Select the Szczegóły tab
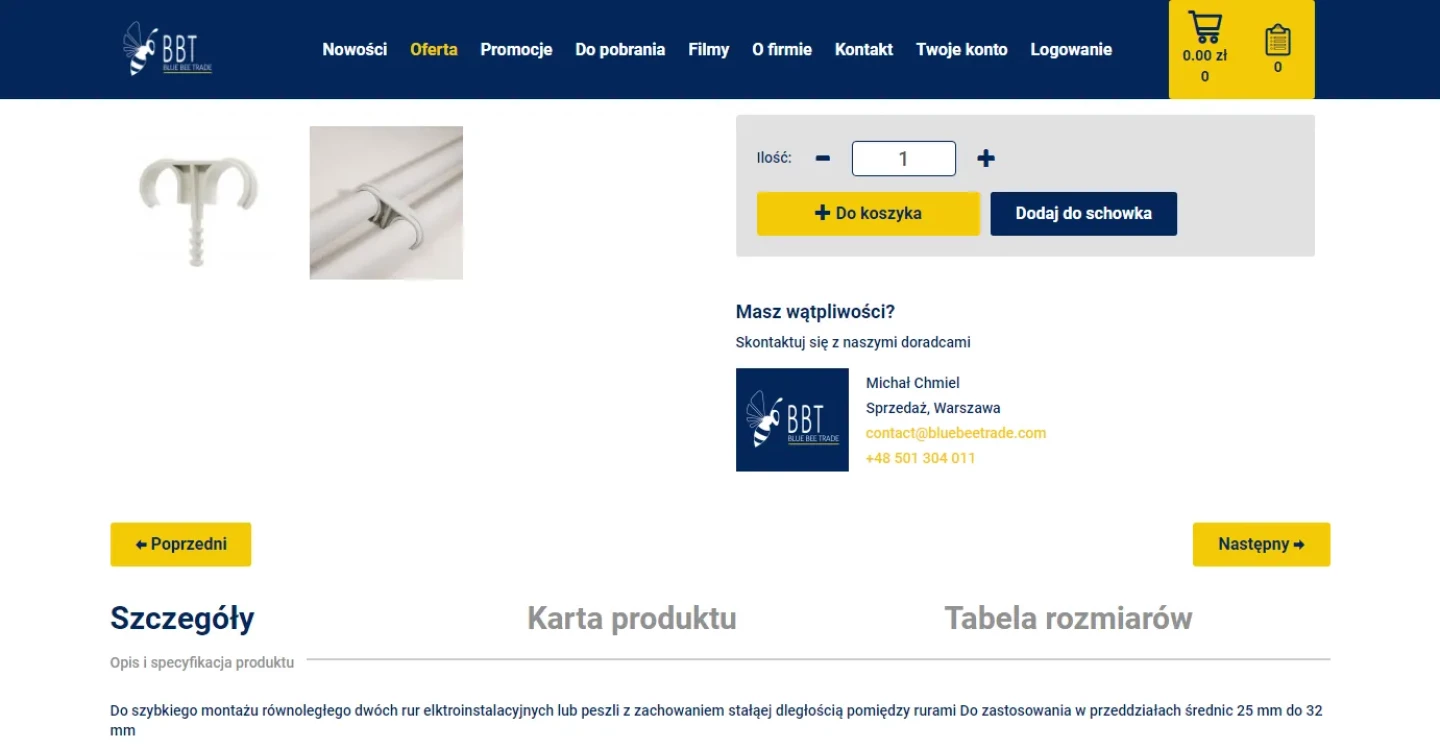This screenshot has width=1440, height=749. (x=182, y=618)
